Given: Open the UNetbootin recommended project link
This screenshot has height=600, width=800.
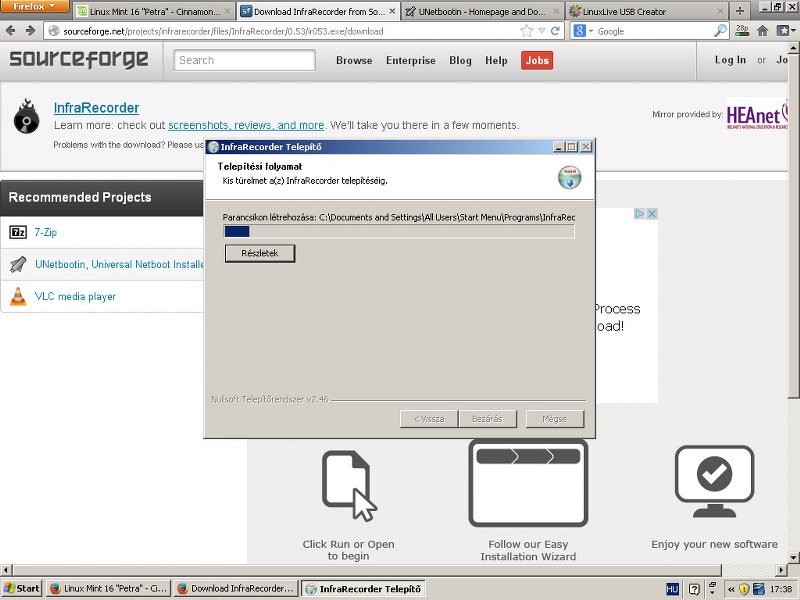Looking at the screenshot, I should 119,264.
